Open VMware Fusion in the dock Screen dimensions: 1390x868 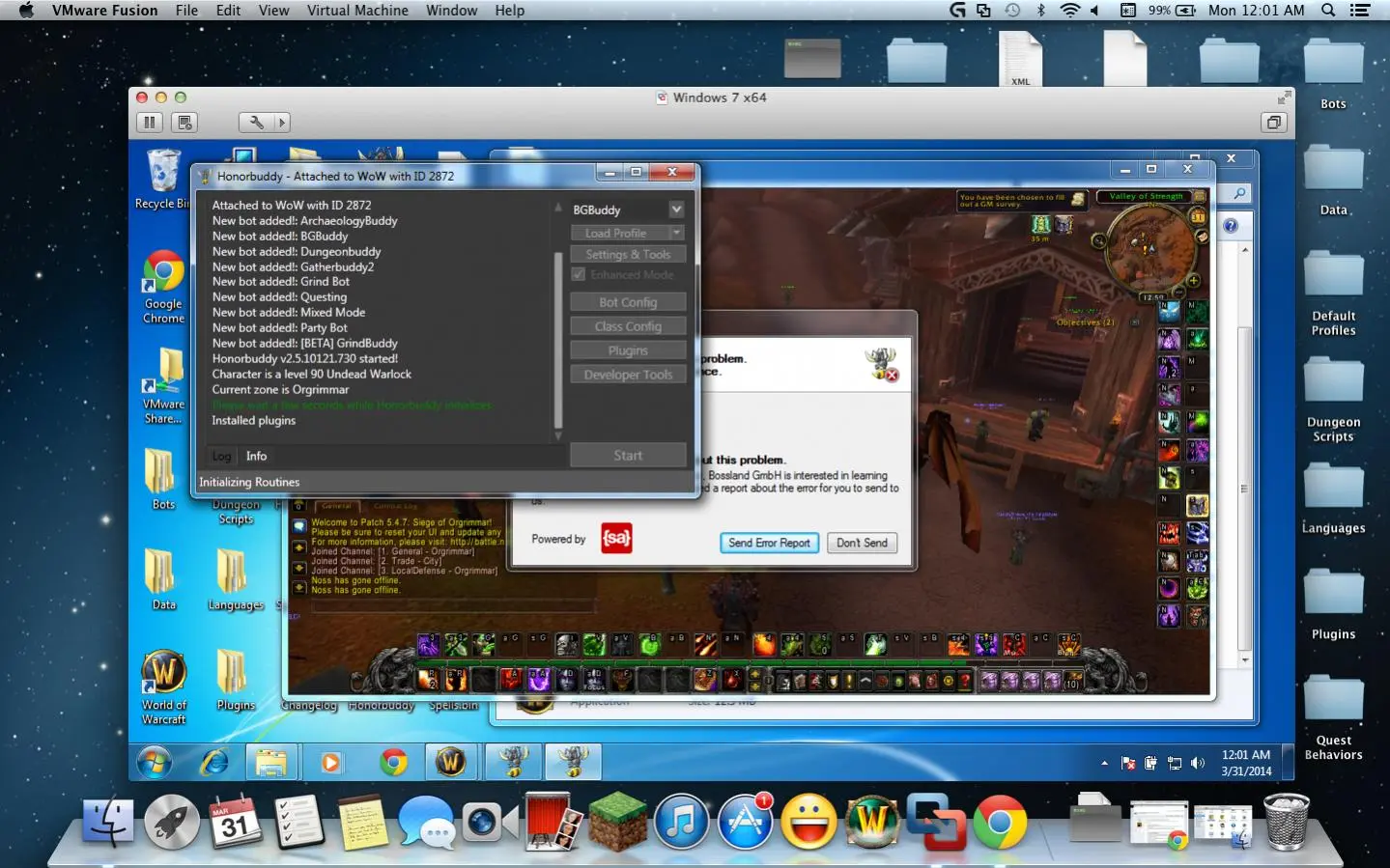(x=935, y=822)
